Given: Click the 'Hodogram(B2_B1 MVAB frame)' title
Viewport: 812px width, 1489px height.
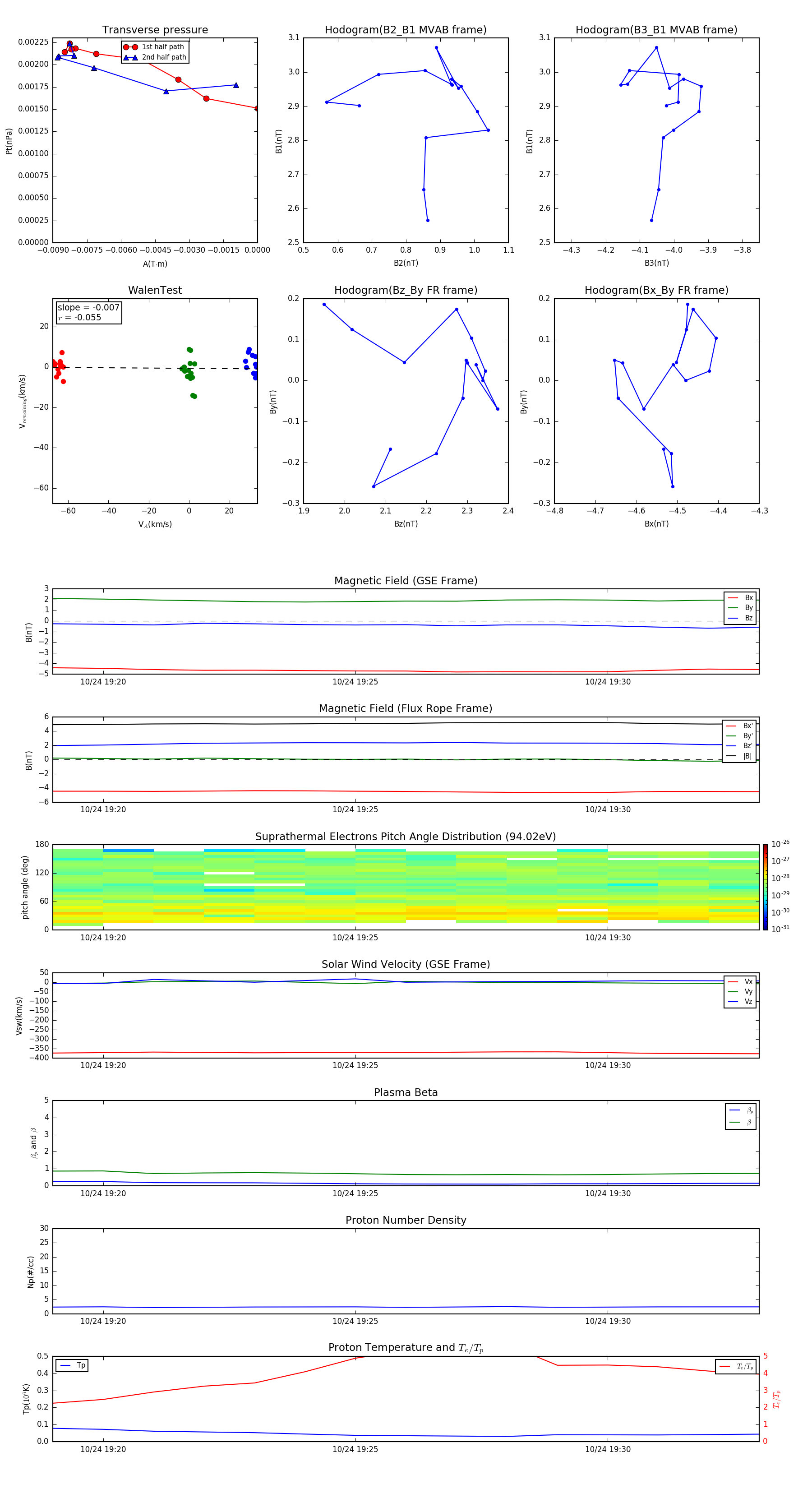Looking at the screenshot, I should point(406,29).
